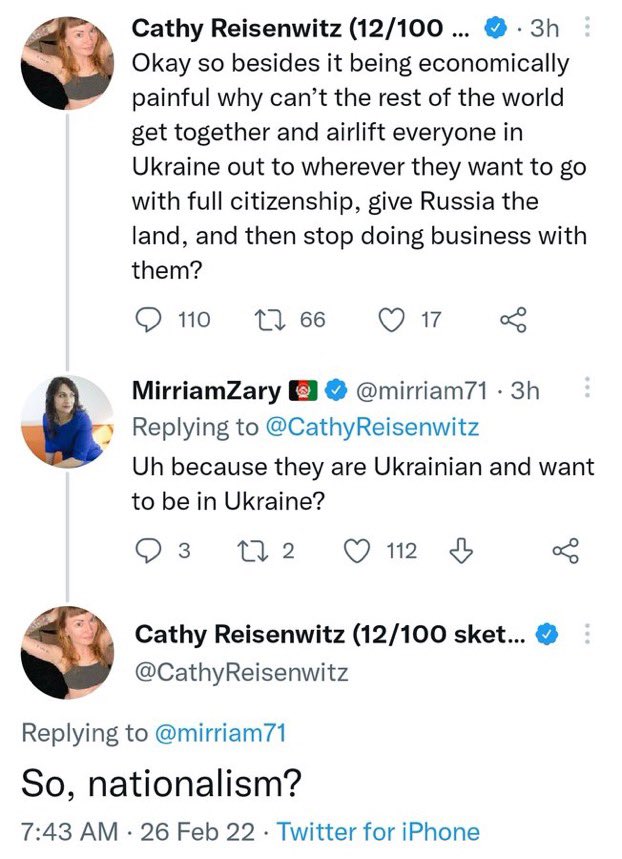Share Cathy's first tweet
Viewport: 622px width, 859px height.
tap(512, 319)
